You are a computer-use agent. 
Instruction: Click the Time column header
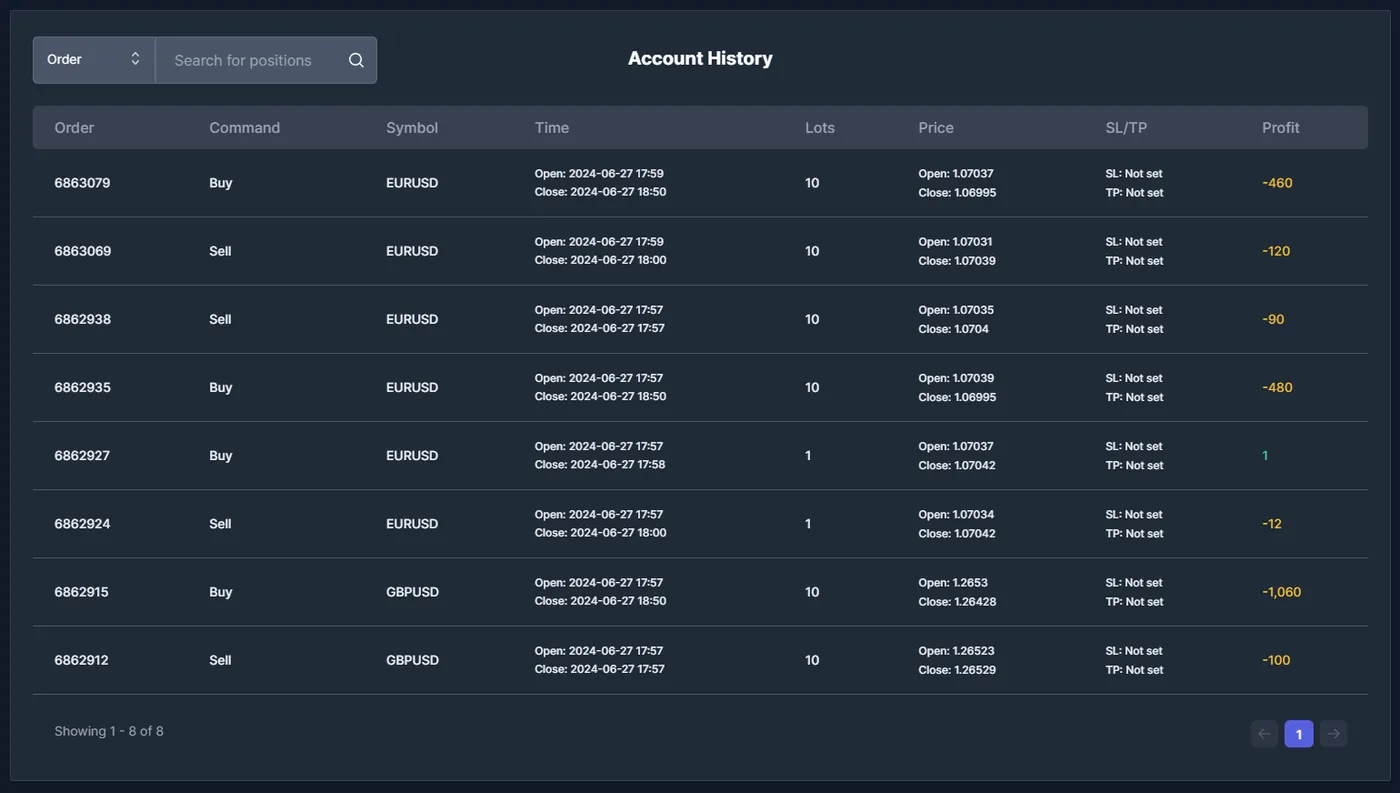552,128
